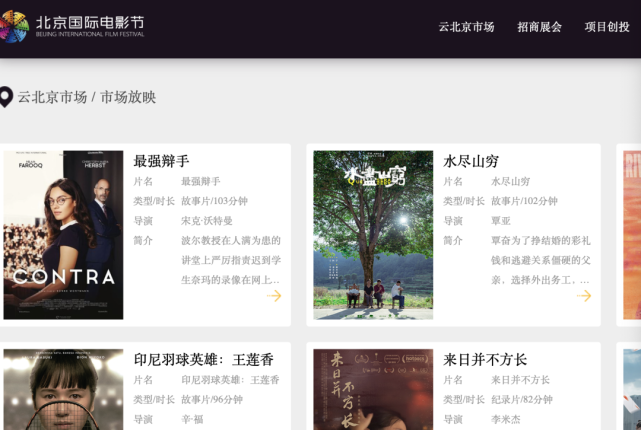Click the 水尽山穷 synopsis text
641x430 pixels.
point(541,260)
